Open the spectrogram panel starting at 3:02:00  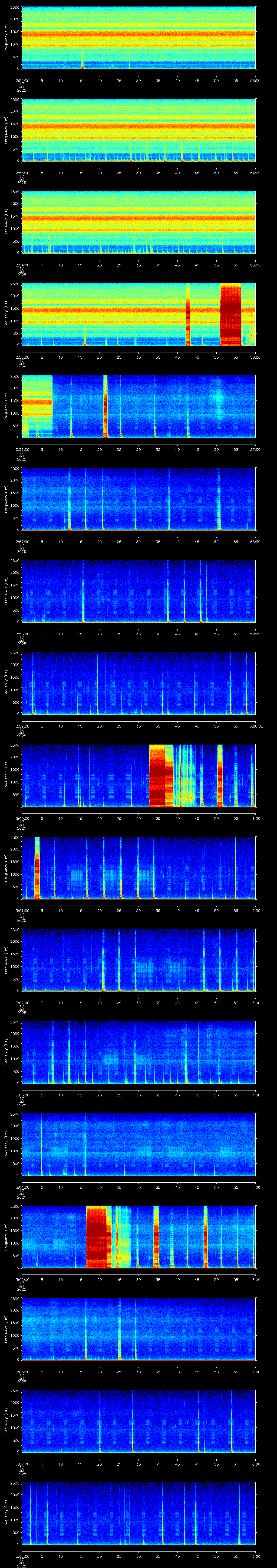point(138,960)
